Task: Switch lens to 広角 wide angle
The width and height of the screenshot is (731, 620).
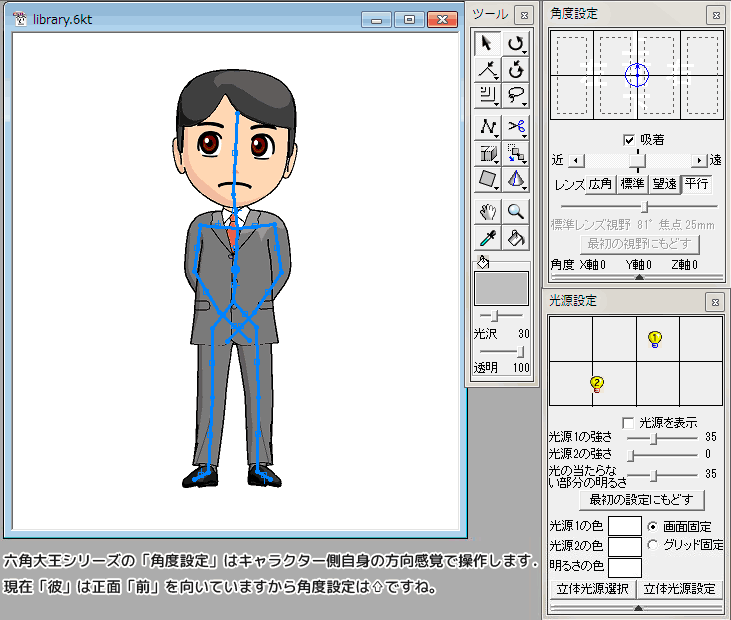Action: click(x=600, y=184)
